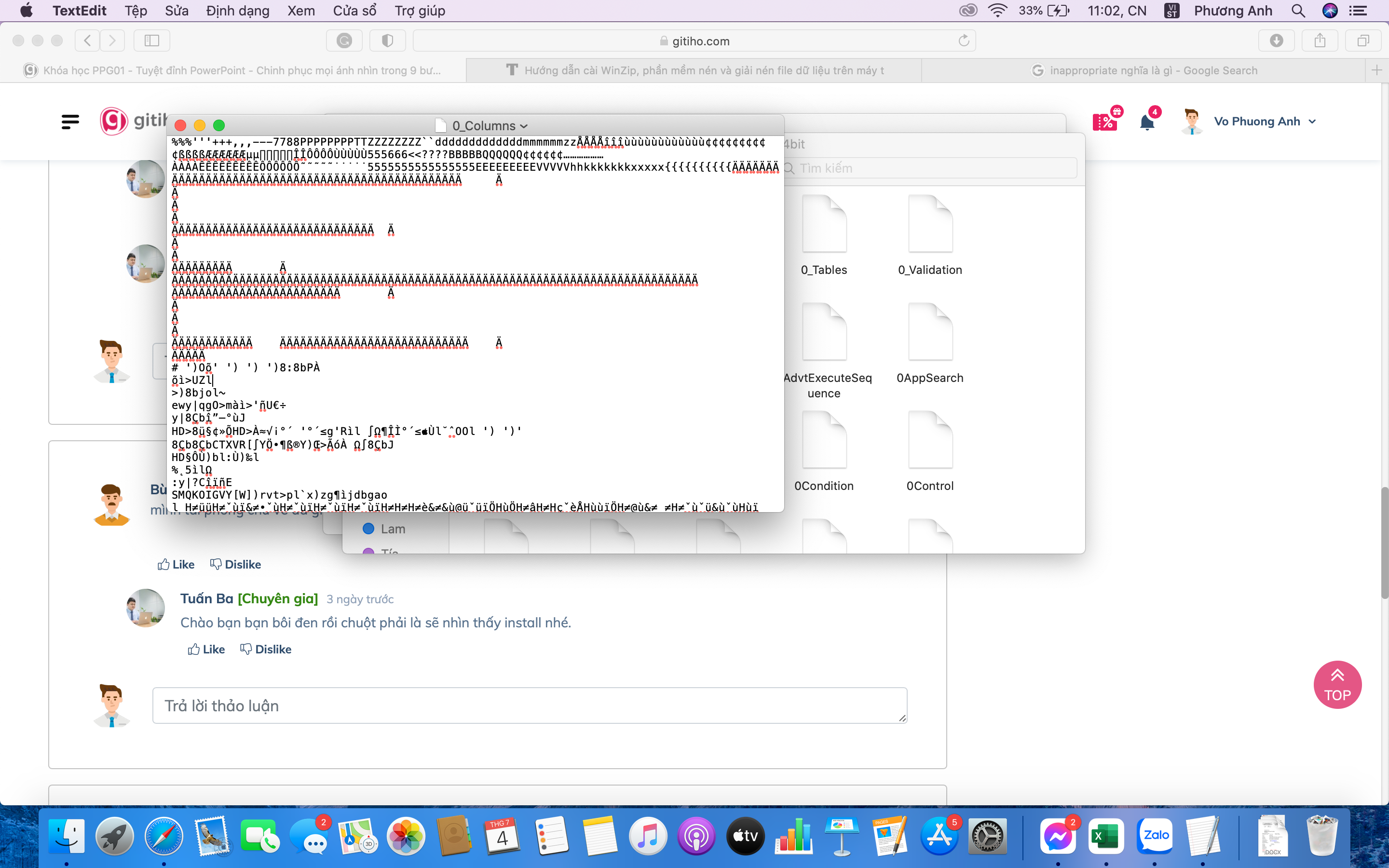Open the Xem menu
Screen dimensions: 1389x868
pyautogui.click(x=301, y=10)
